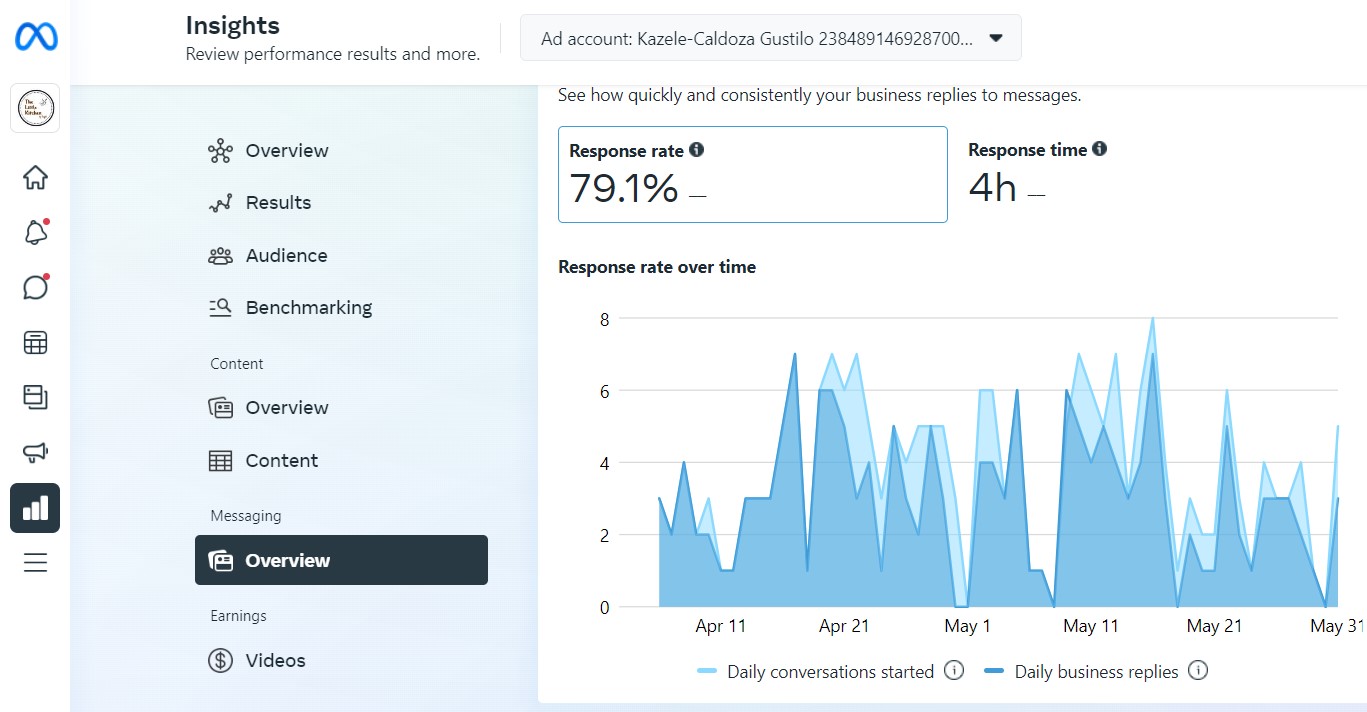Open the Planner grid icon
The height and width of the screenshot is (712, 1367).
[35, 343]
